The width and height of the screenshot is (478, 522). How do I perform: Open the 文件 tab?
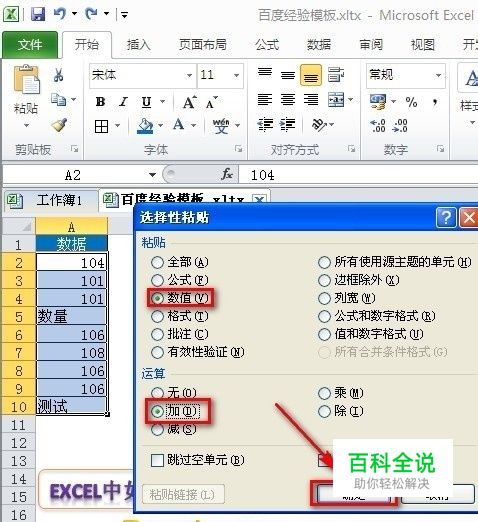click(x=30, y=45)
